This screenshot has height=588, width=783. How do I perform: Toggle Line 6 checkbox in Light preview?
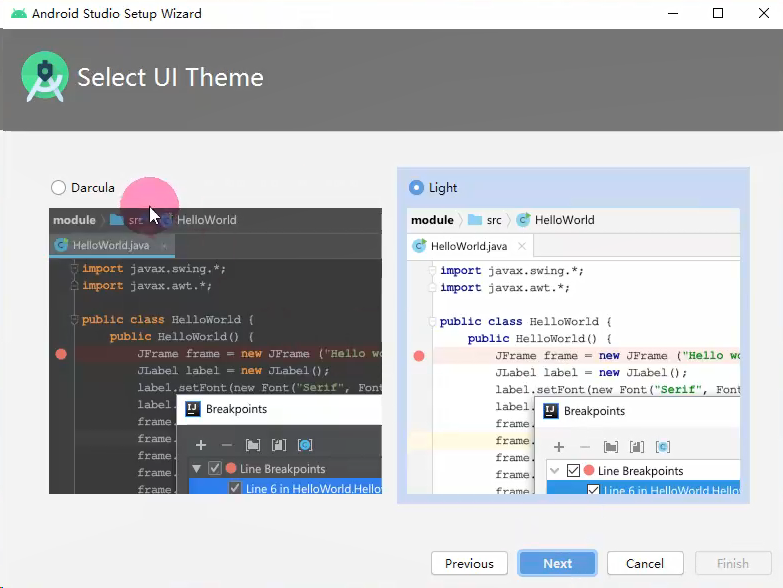click(593, 489)
